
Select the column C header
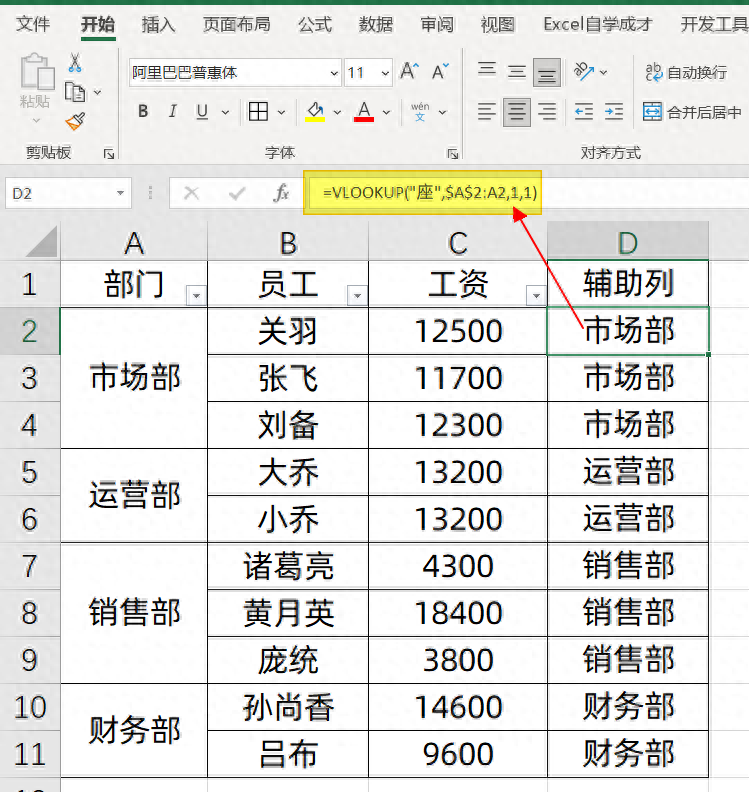(458, 241)
